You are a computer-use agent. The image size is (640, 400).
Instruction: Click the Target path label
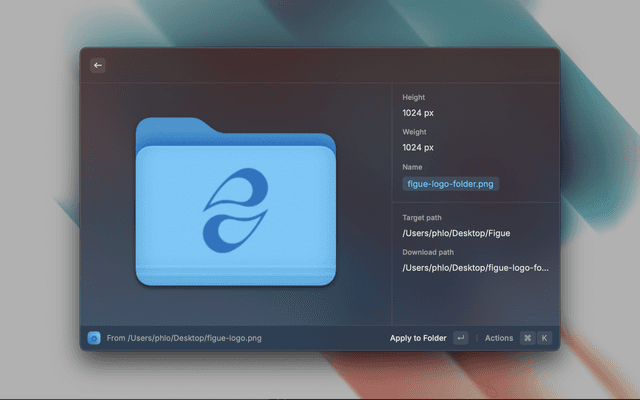(x=422, y=217)
